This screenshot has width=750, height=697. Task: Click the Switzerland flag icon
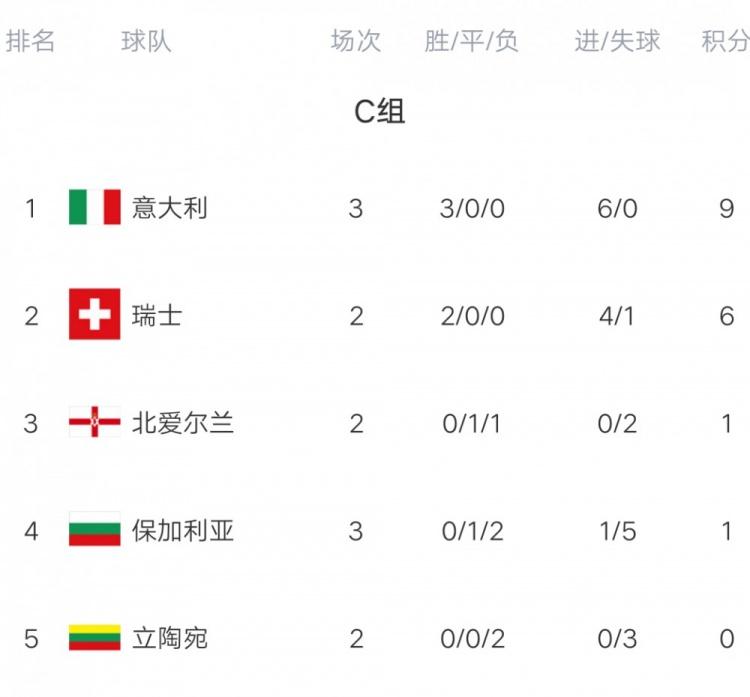tap(95, 315)
